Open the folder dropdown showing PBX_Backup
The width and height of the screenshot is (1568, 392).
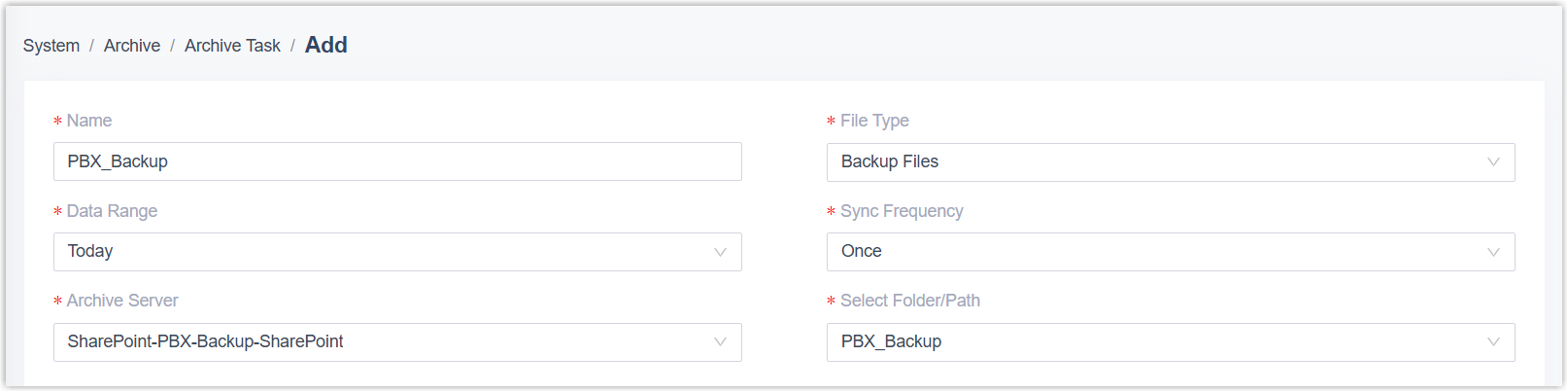(x=1156, y=342)
